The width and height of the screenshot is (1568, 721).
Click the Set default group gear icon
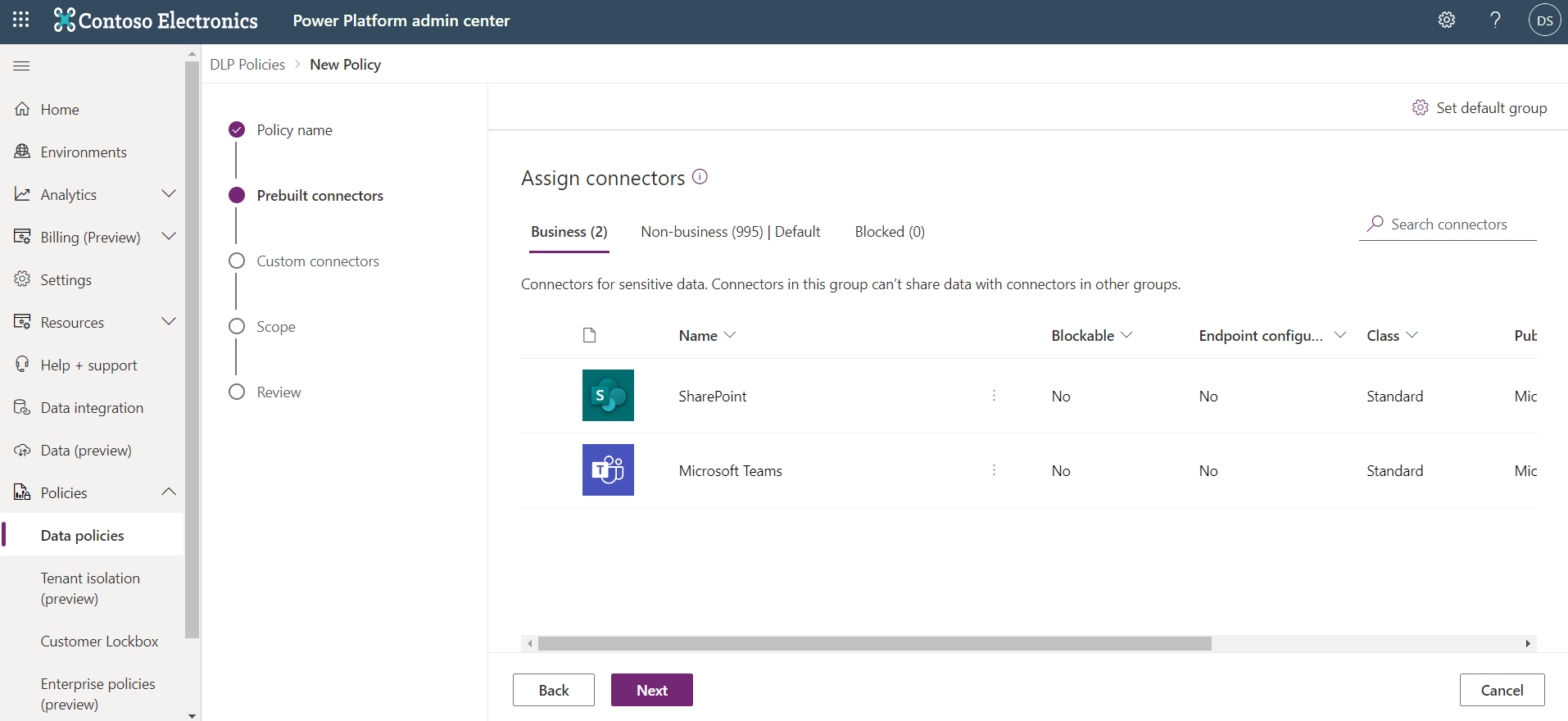(x=1421, y=107)
